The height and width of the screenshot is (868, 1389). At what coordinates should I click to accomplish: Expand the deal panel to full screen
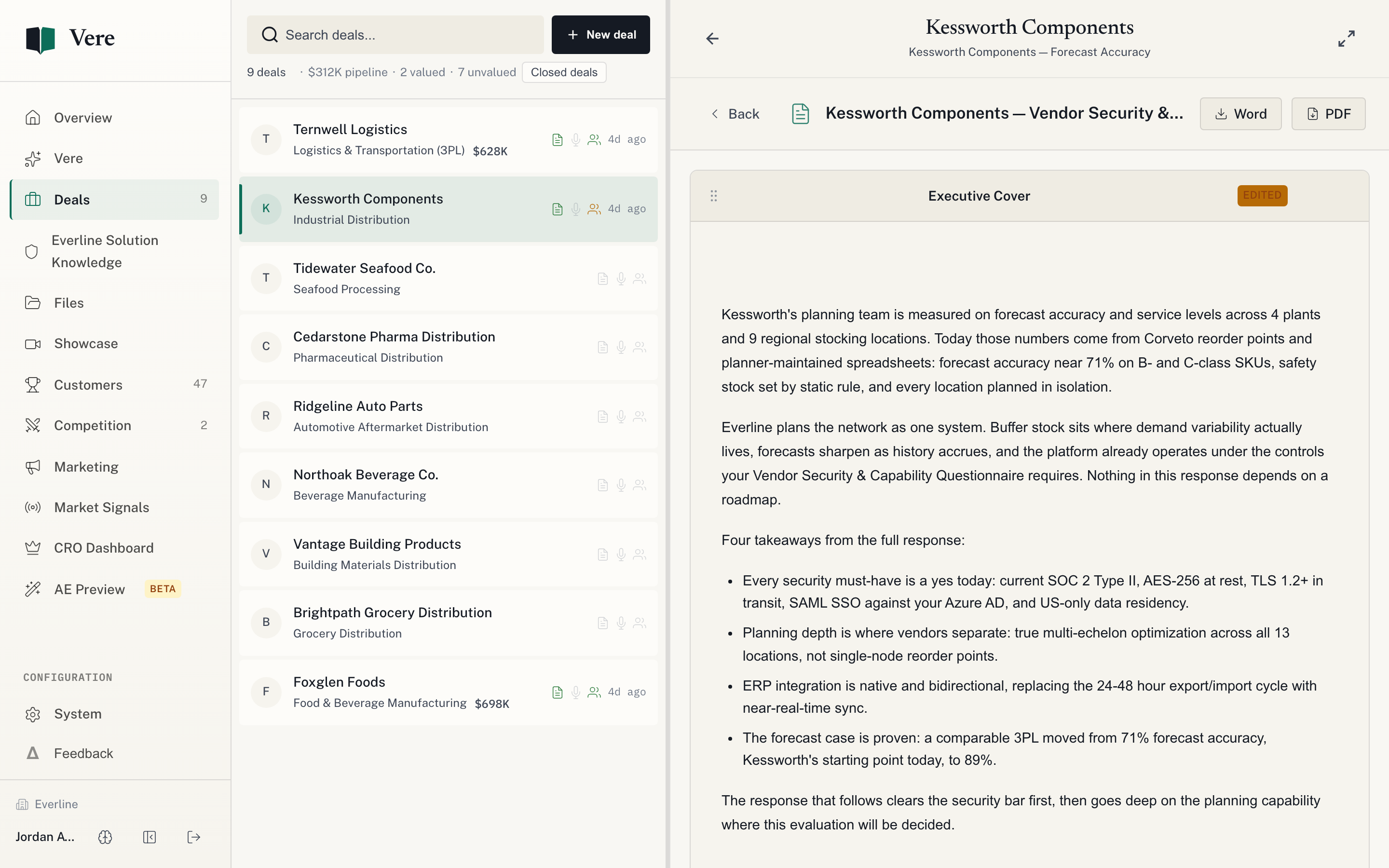pyautogui.click(x=1346, y=39)
